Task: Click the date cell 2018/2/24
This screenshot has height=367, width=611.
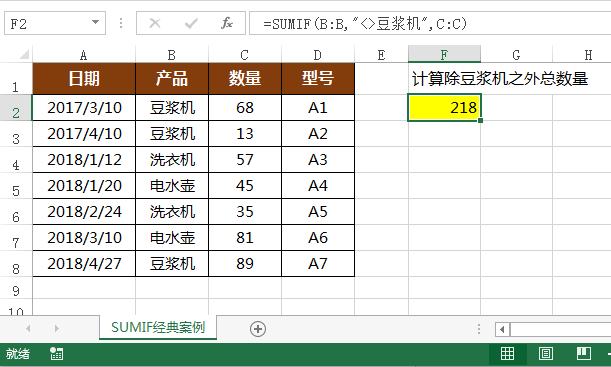Action: click(x=84, y=212)
